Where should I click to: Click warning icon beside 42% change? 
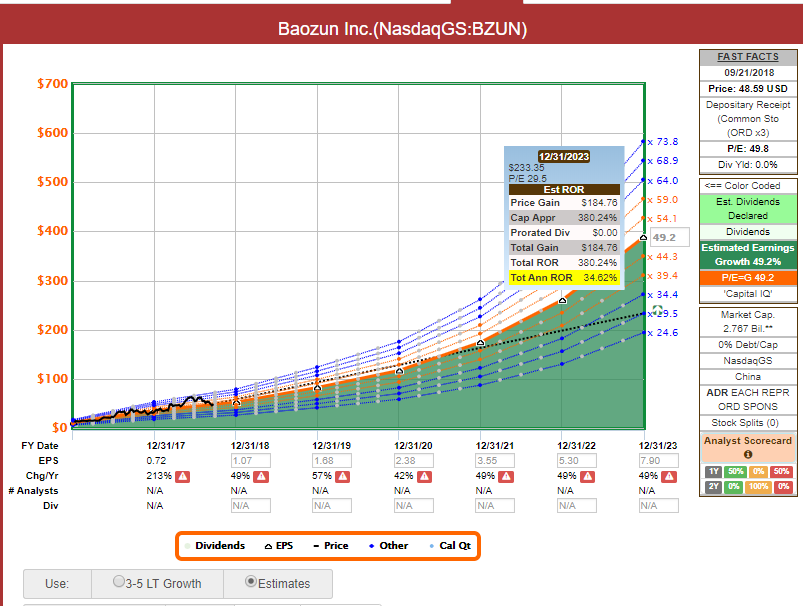click(x=424, y=476)
